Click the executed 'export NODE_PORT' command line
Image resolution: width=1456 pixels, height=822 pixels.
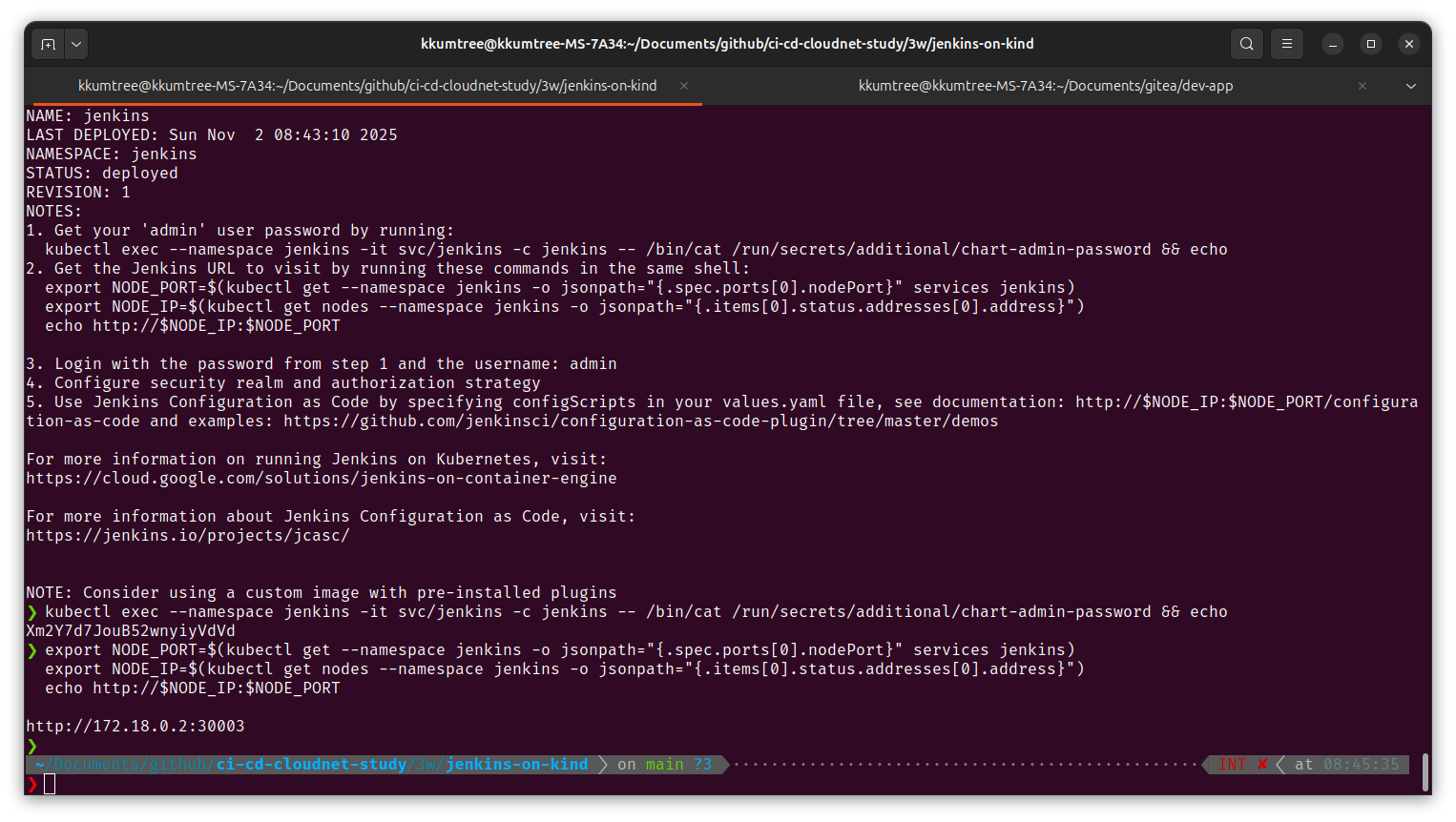(560, 650)
